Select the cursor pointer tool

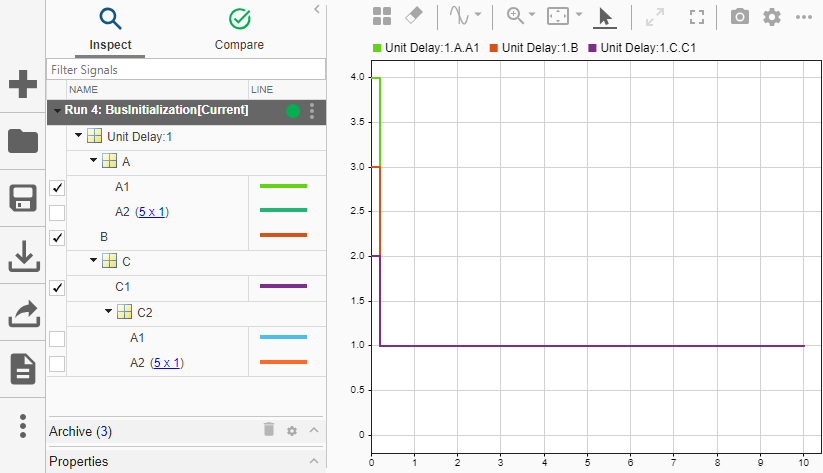coord(605,17)
